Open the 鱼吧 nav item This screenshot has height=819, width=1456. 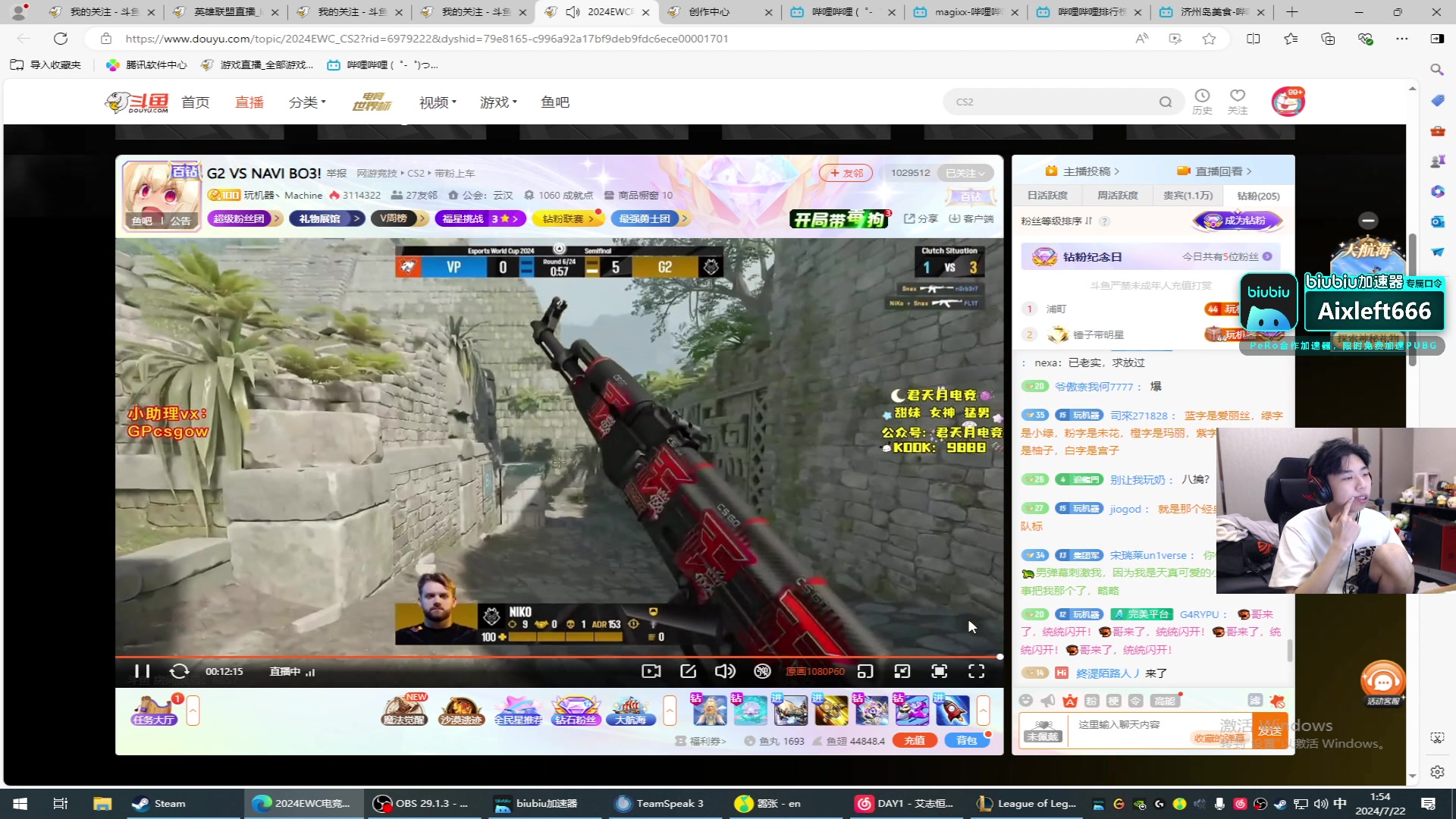click(555, 102)
